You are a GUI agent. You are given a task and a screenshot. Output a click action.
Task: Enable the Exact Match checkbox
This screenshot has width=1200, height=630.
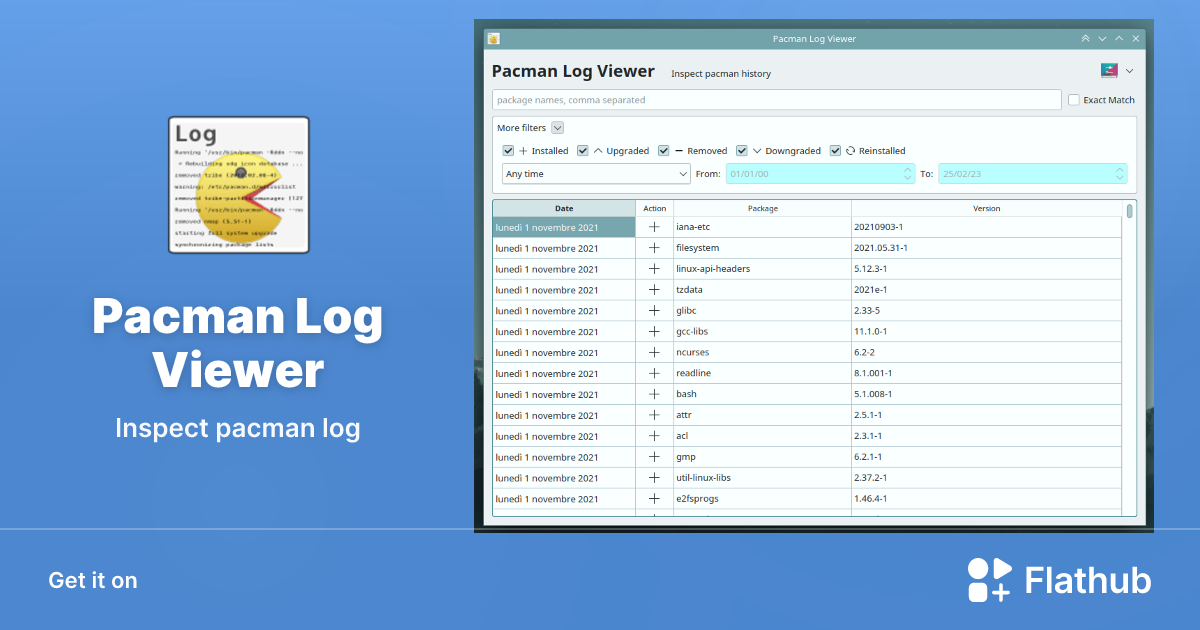tap(1074, 100)
